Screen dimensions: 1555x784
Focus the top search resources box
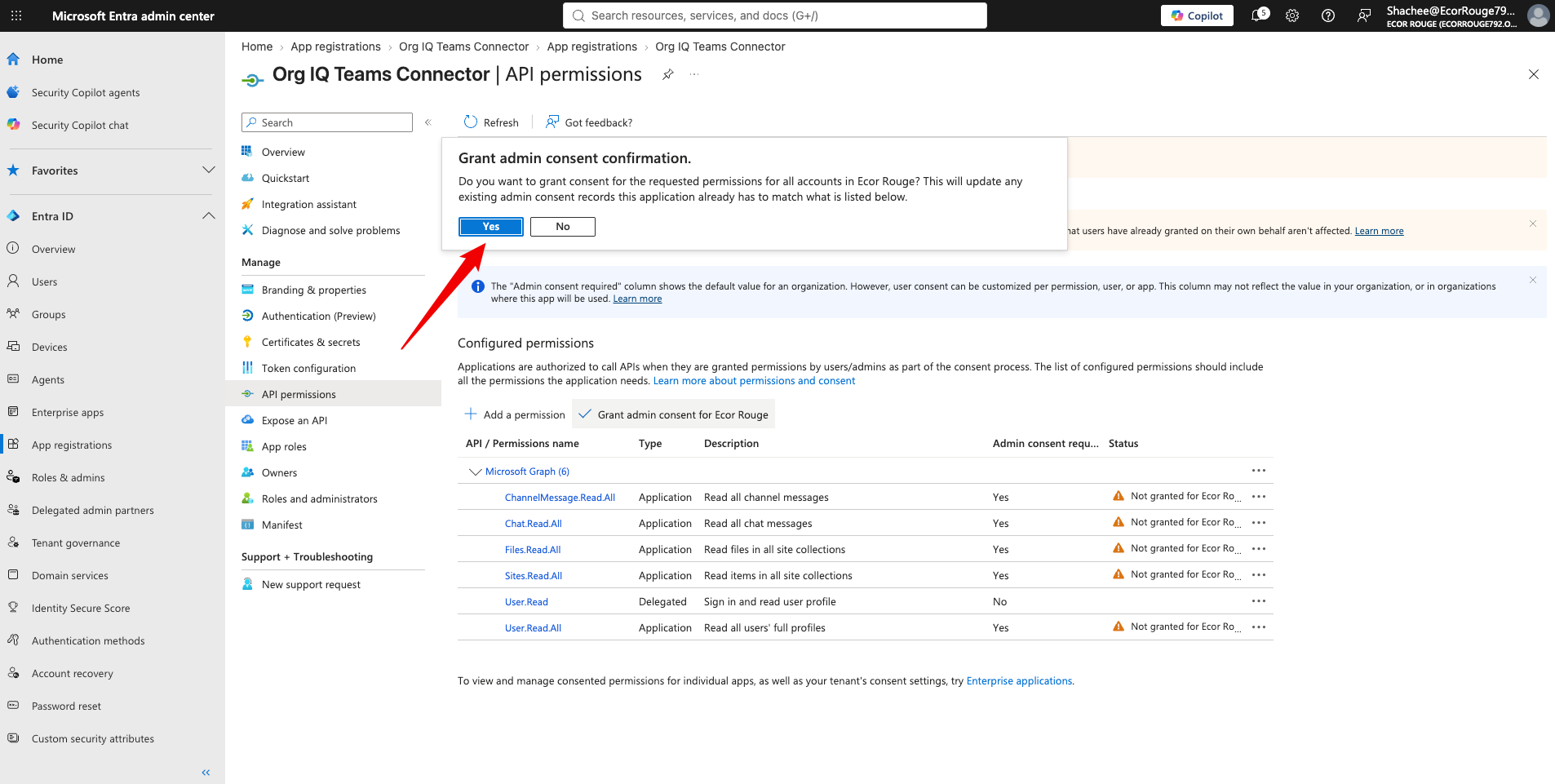click(775, 16)
